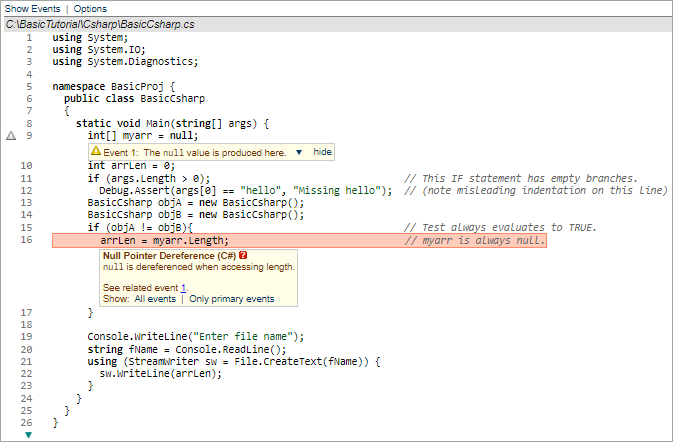Click 'null is dereferenced when accessing length.' text

pos(199,266)
